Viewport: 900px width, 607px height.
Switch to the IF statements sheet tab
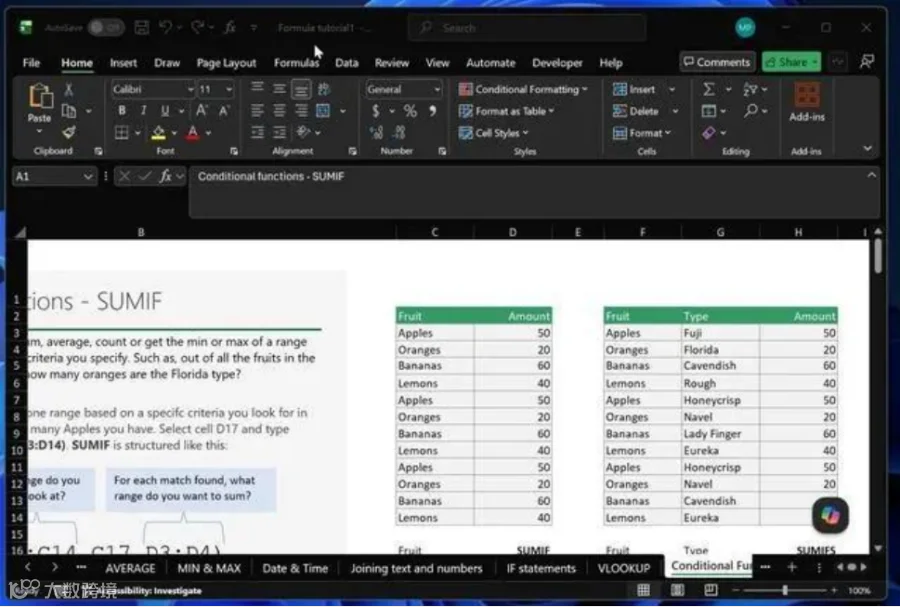tap(541, 568)
